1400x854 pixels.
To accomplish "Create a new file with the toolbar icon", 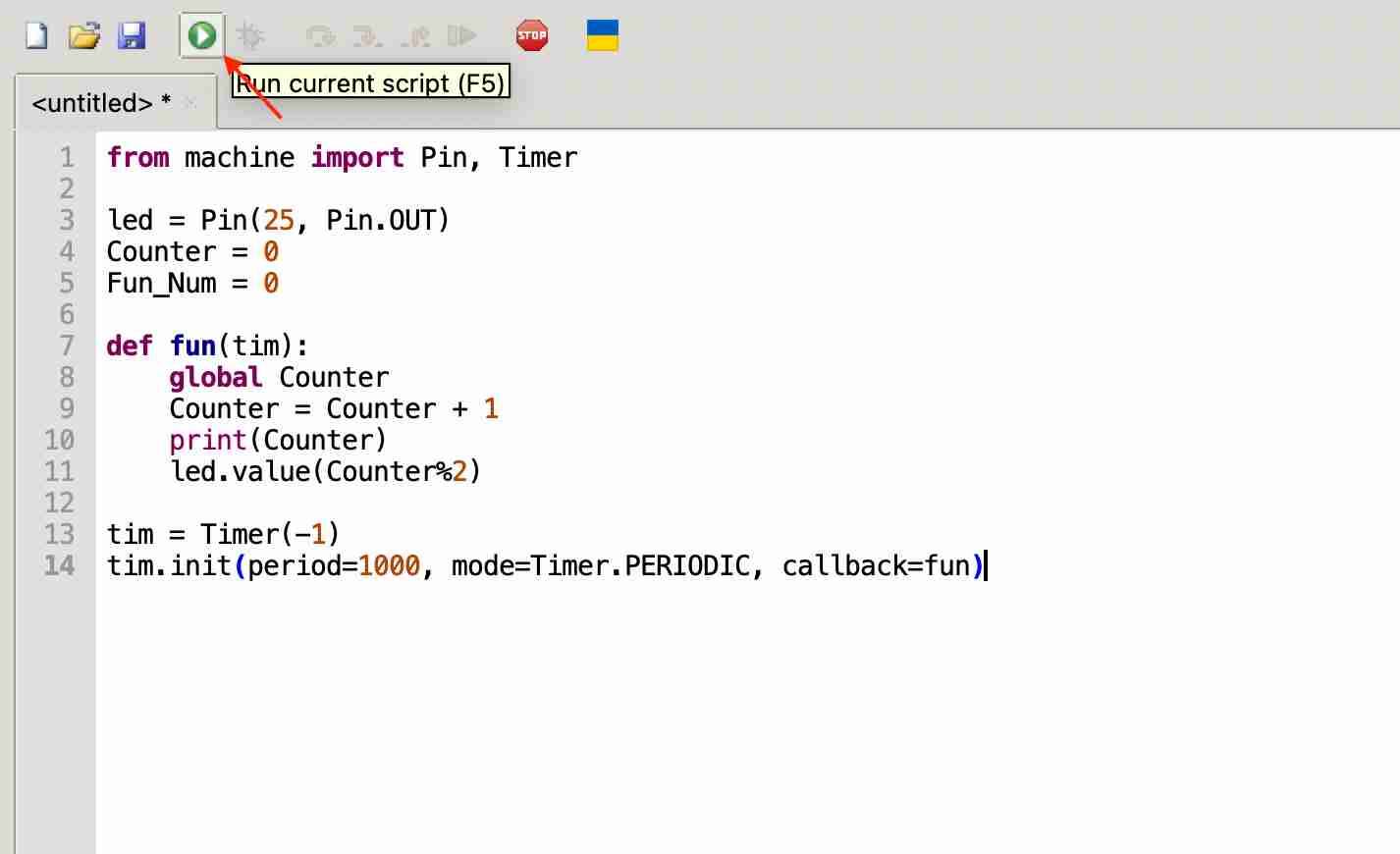I will 36,36.
